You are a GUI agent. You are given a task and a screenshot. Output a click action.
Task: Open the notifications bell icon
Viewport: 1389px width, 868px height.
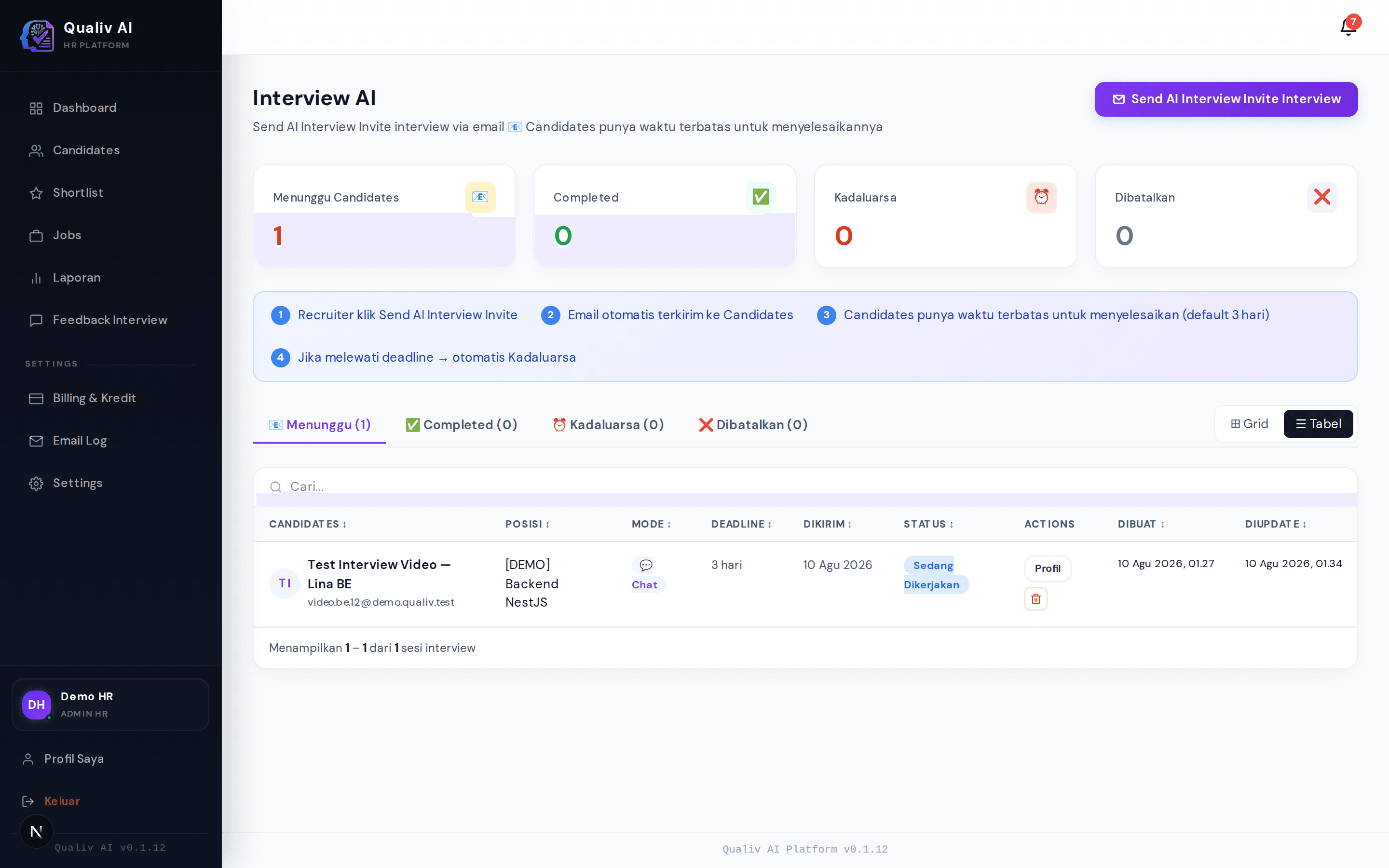pos(1348,27)
